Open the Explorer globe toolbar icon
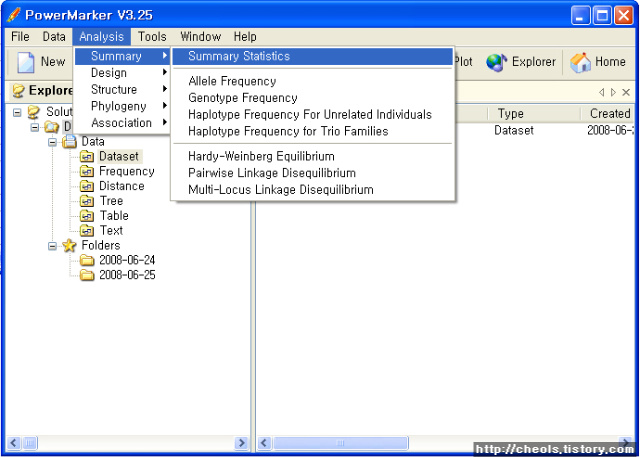The width and height of the screenshot is (640, 457). click(x=496, y=62)
